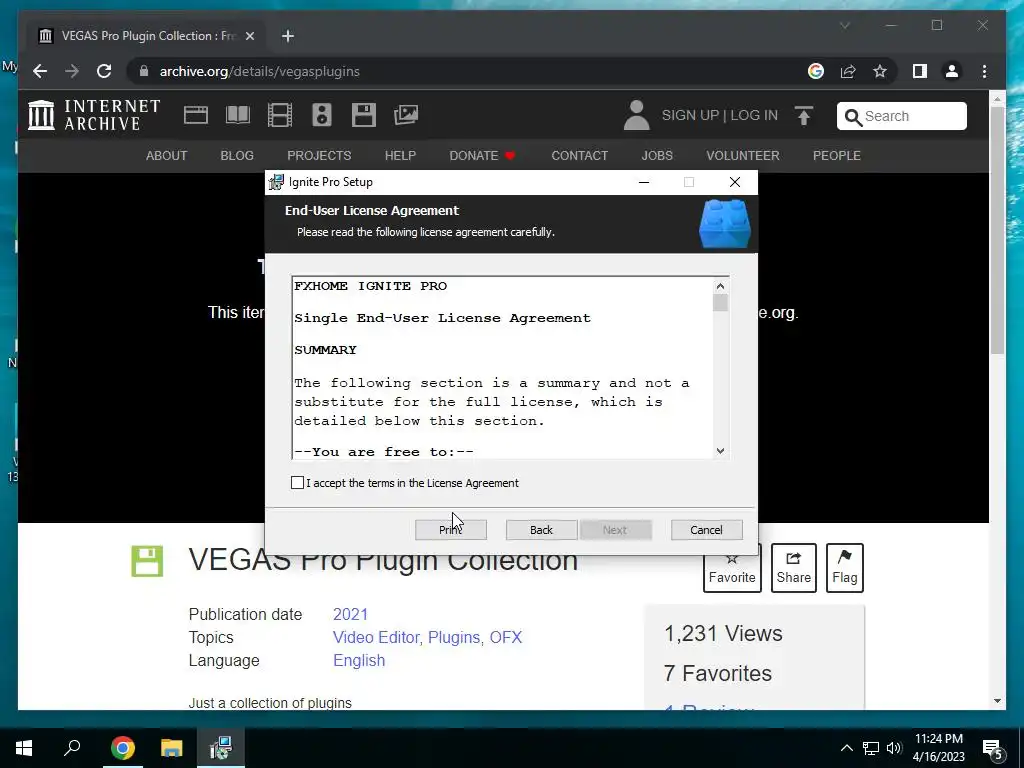Click the installer icon in taskbar

click(x=221, y=748)
